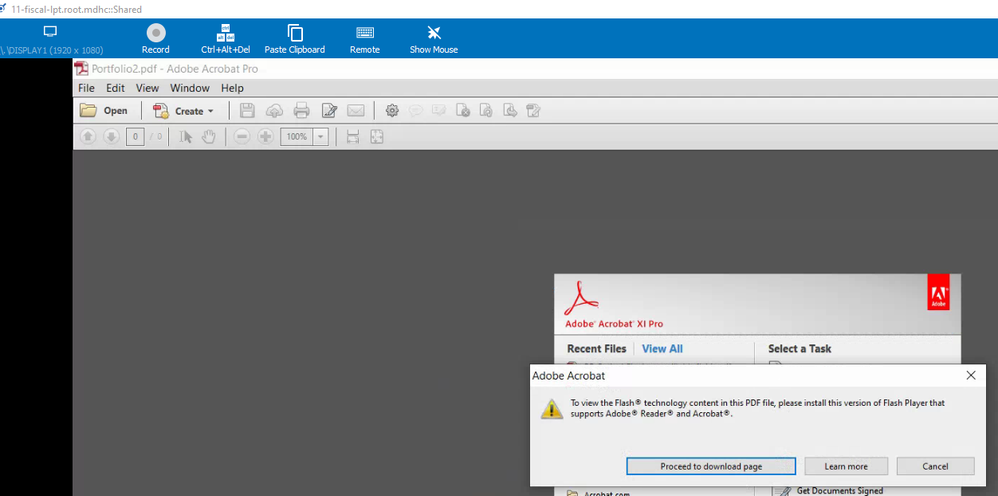This screenshot has width=998, height=496.
Task: Click the delete page icon
Action: point(463,111)
